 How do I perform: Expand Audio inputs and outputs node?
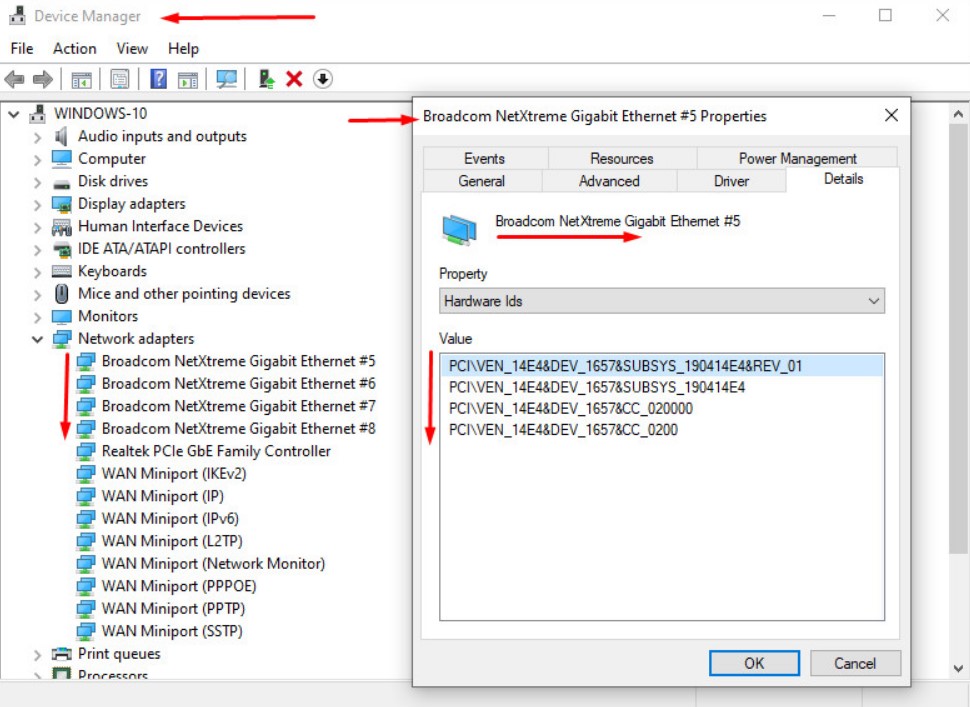38,137
